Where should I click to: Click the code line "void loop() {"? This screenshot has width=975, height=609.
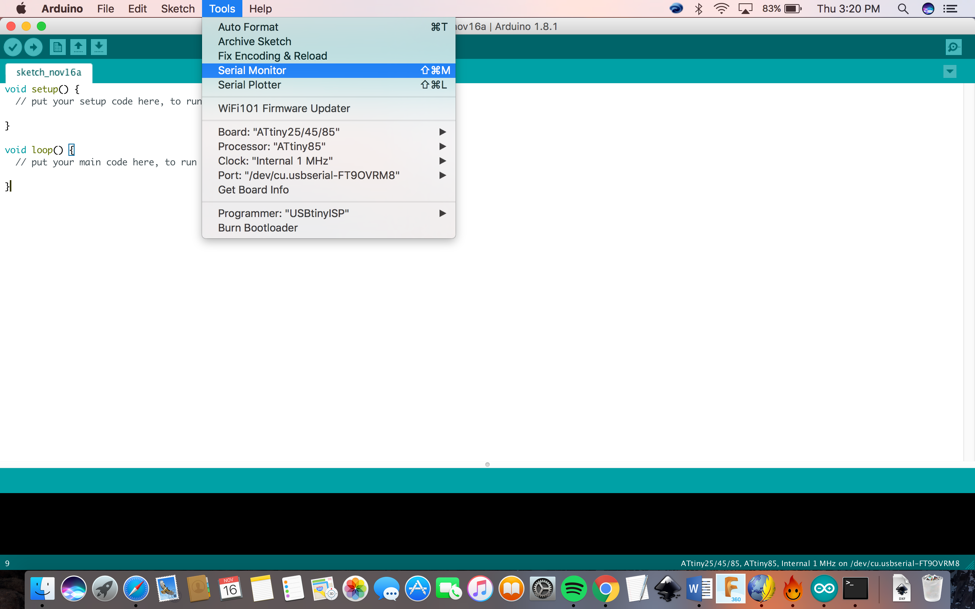pos(40,150)
